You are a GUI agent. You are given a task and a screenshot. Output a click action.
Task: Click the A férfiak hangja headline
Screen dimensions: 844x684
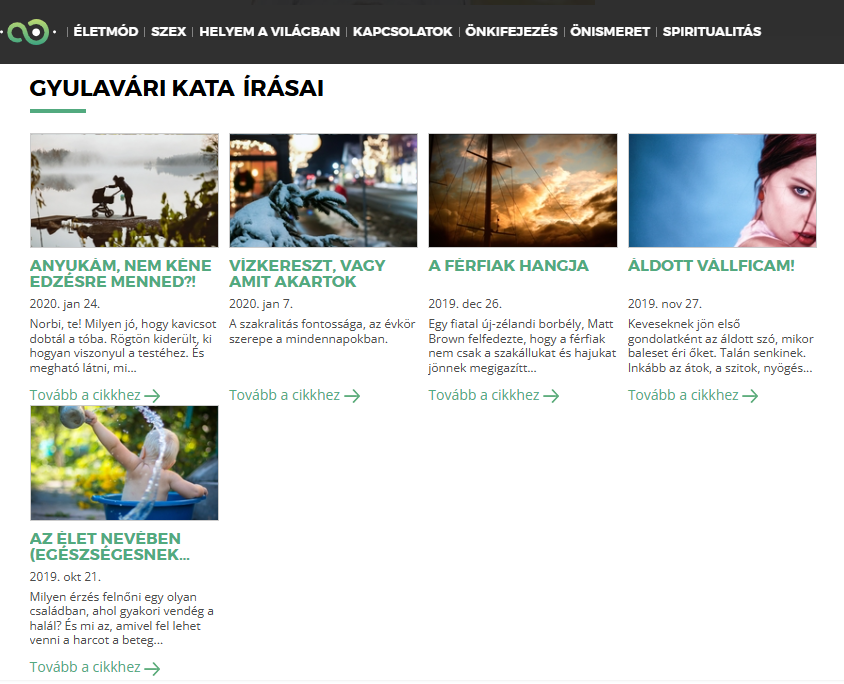tap(508, 266)
